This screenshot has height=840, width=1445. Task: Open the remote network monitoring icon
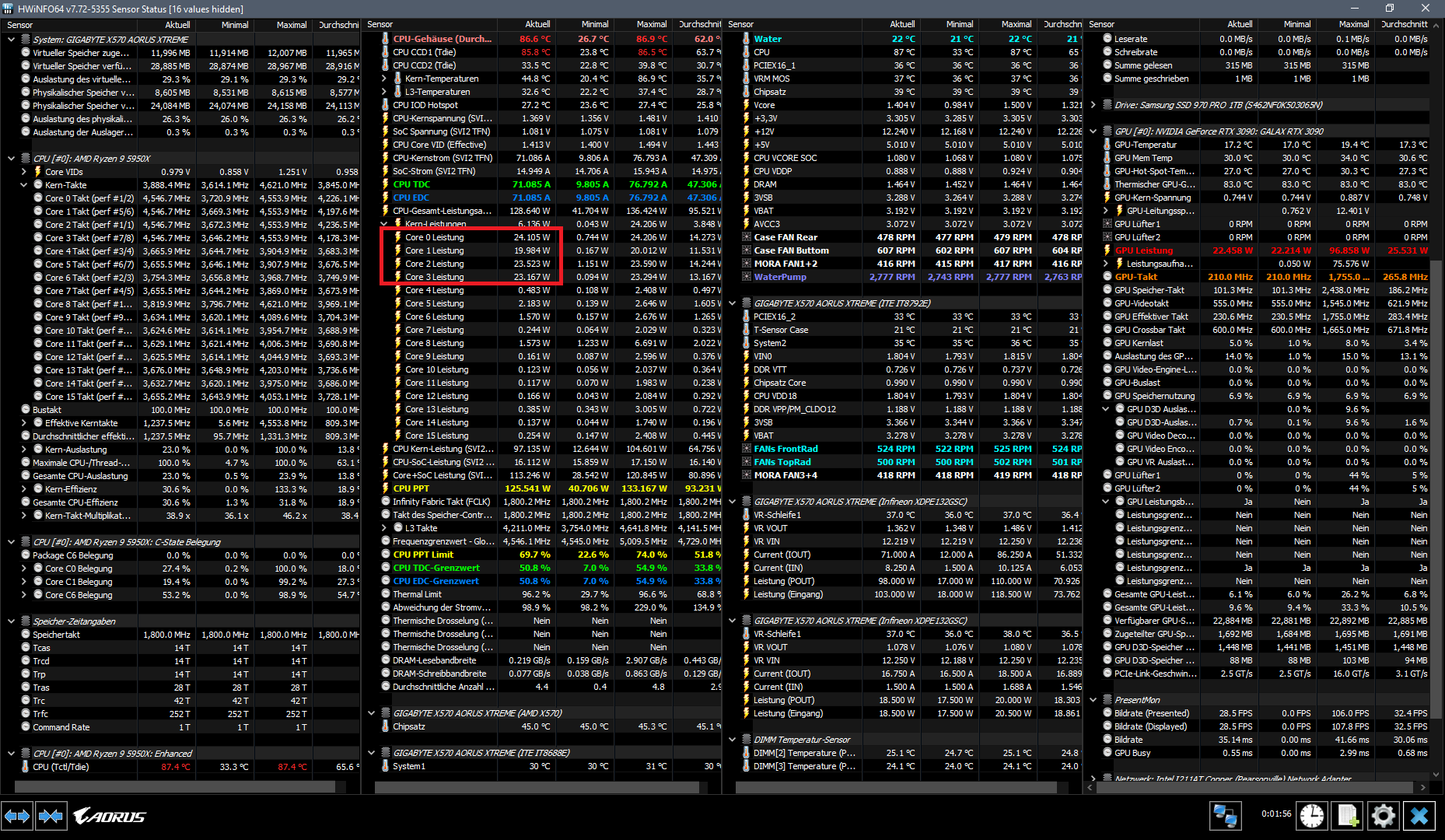point(1225,816)
